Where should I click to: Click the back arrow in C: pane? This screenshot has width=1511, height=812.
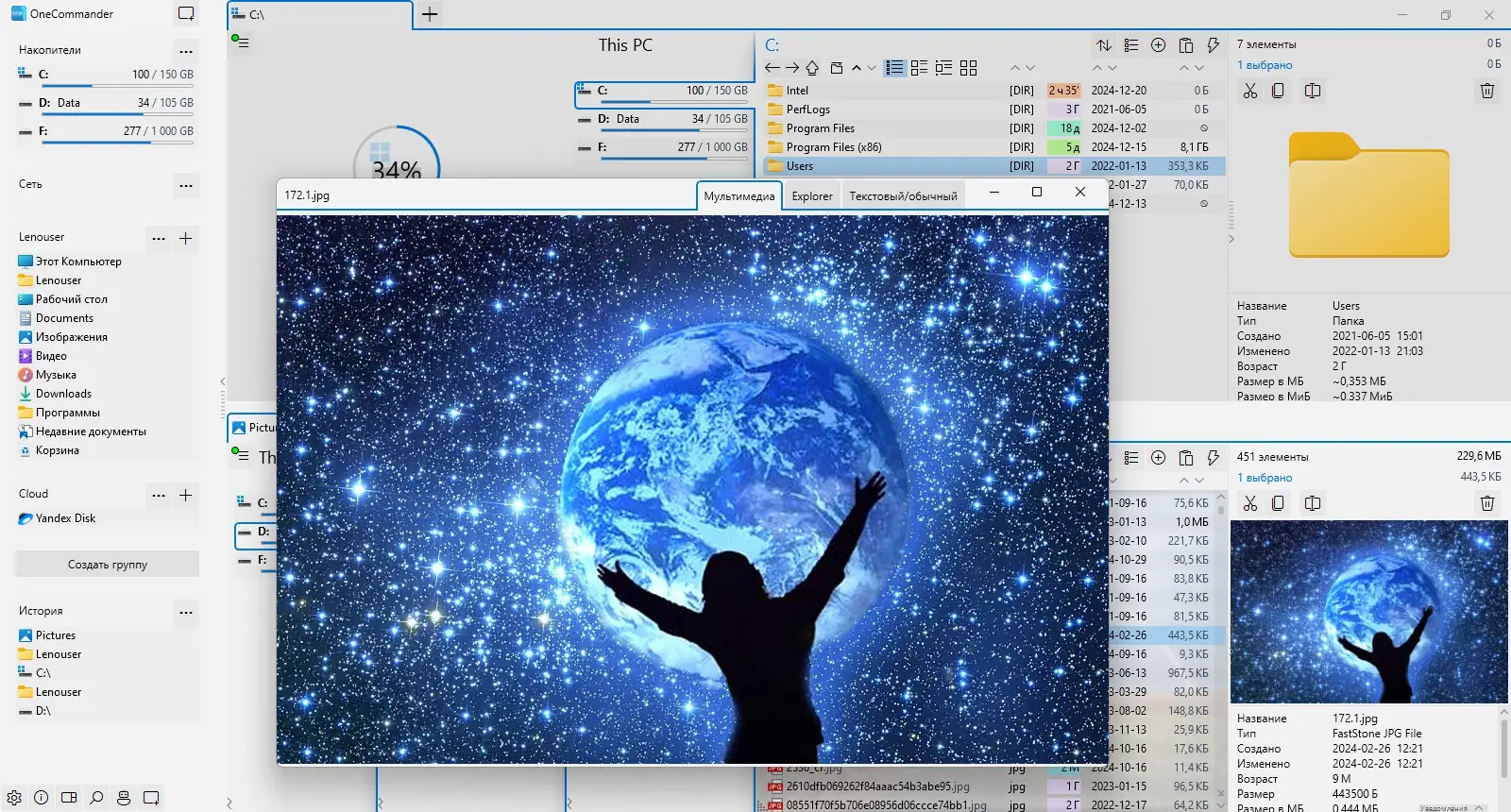[772, 68]
